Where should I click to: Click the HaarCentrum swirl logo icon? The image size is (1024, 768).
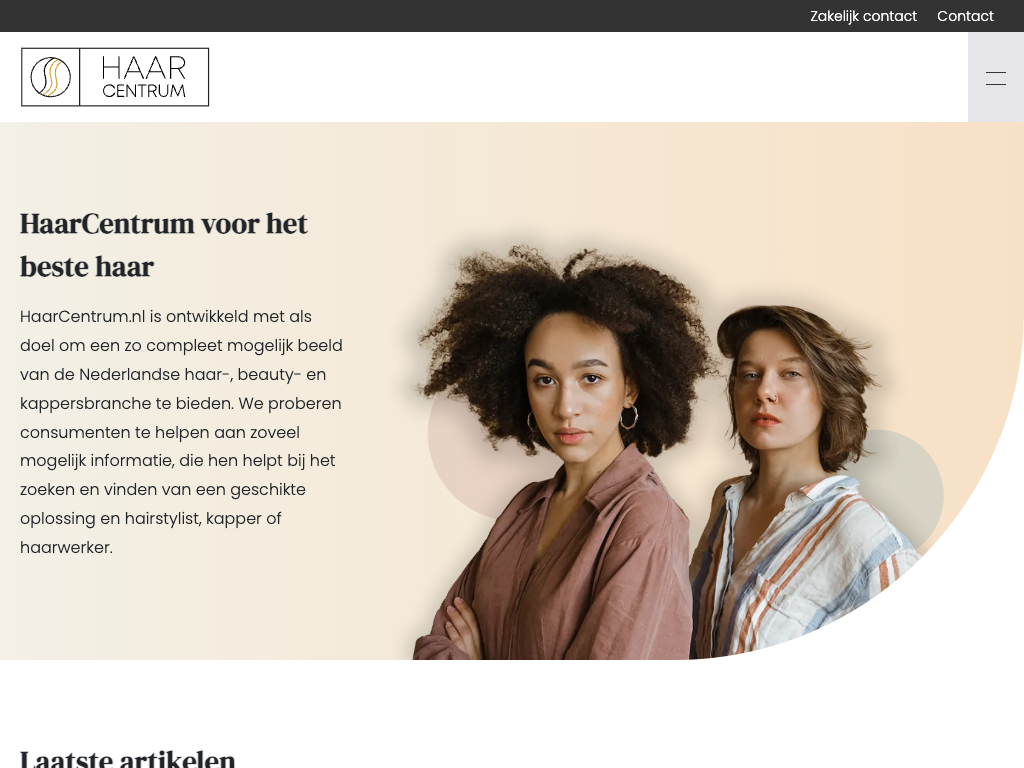tap(50, 77)
